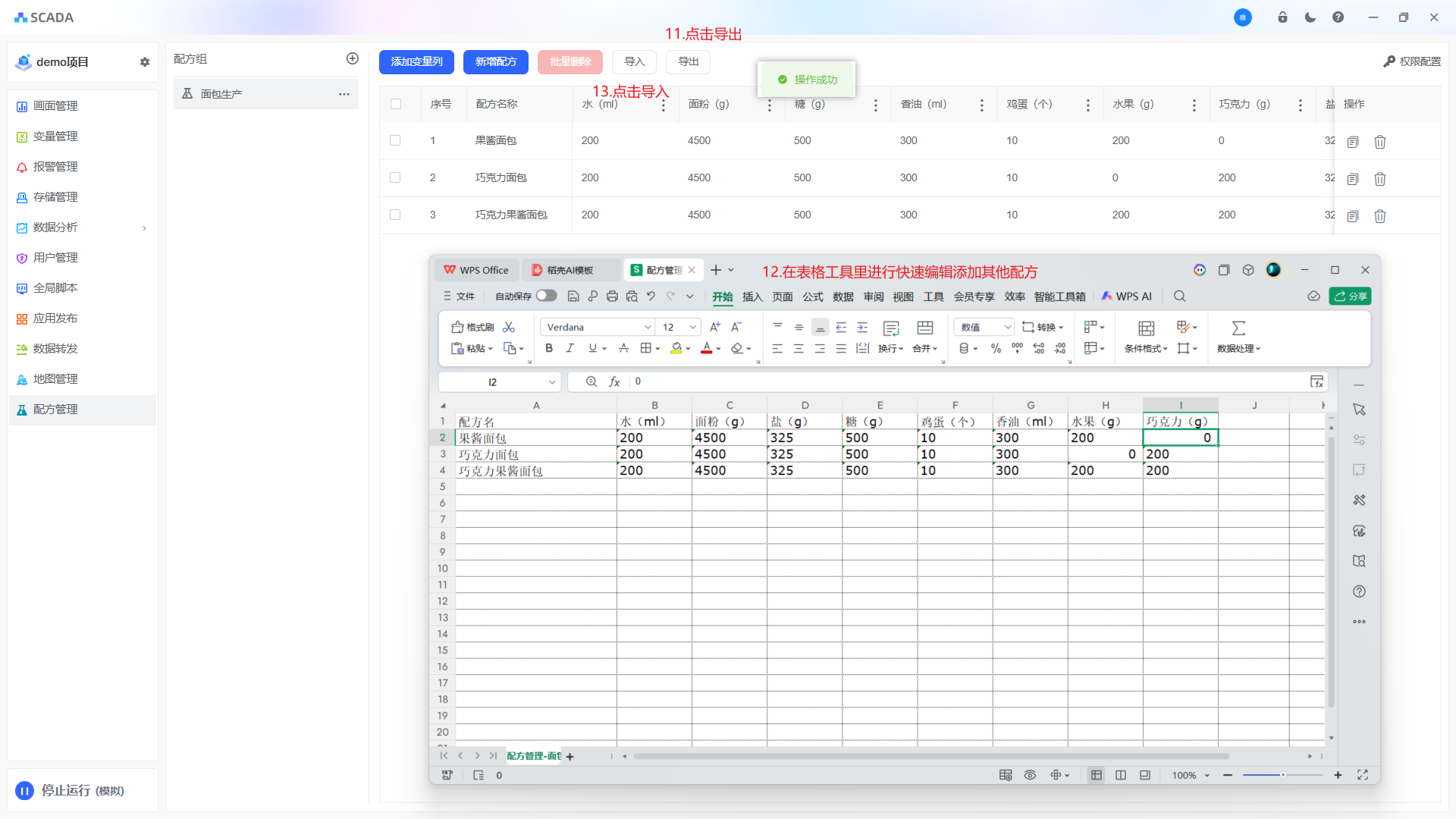Copy the 巧克力面包 recipe row
1456x819 pixels.
[x=1352, y=179]
